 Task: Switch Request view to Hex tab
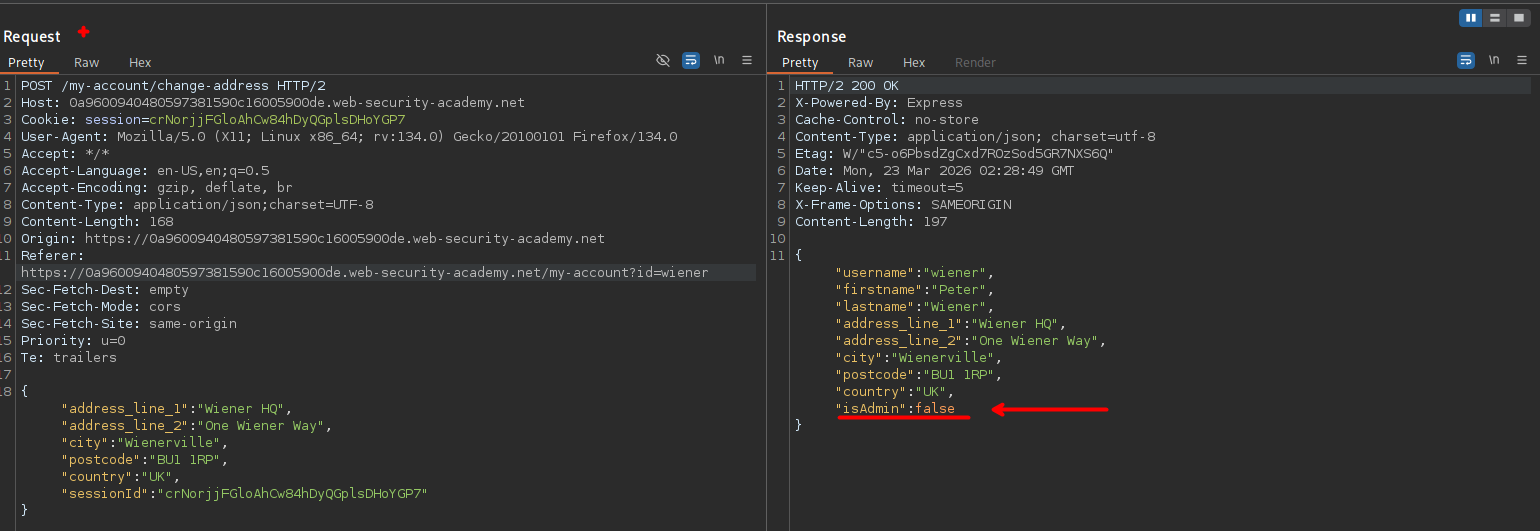point(140,63)
